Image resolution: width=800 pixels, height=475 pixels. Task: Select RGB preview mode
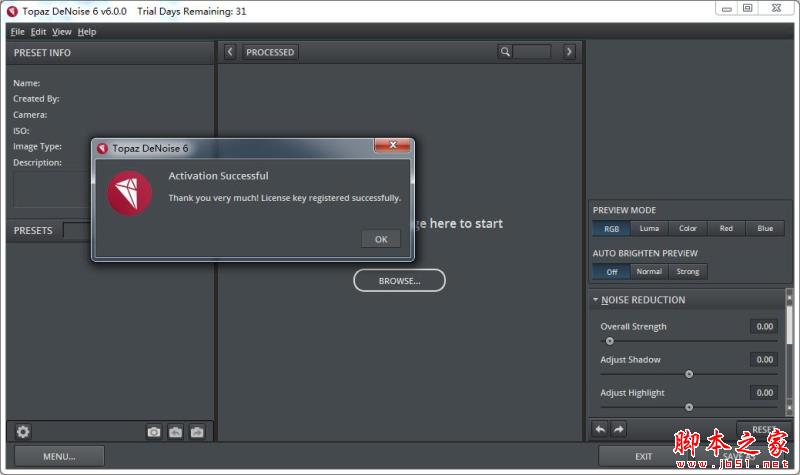coord(611,229)
